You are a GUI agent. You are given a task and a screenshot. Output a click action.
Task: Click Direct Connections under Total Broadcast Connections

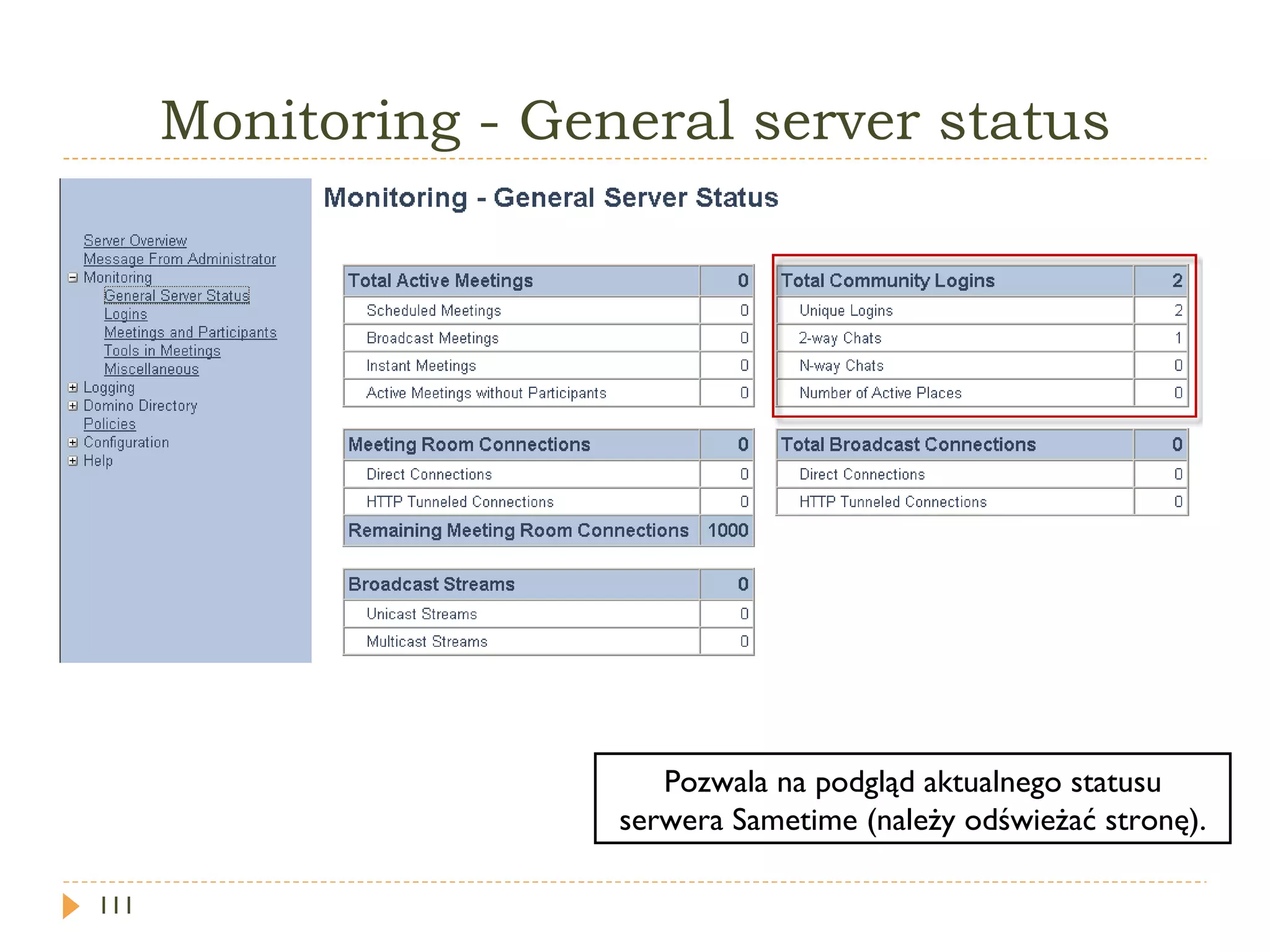coord(982,474)
